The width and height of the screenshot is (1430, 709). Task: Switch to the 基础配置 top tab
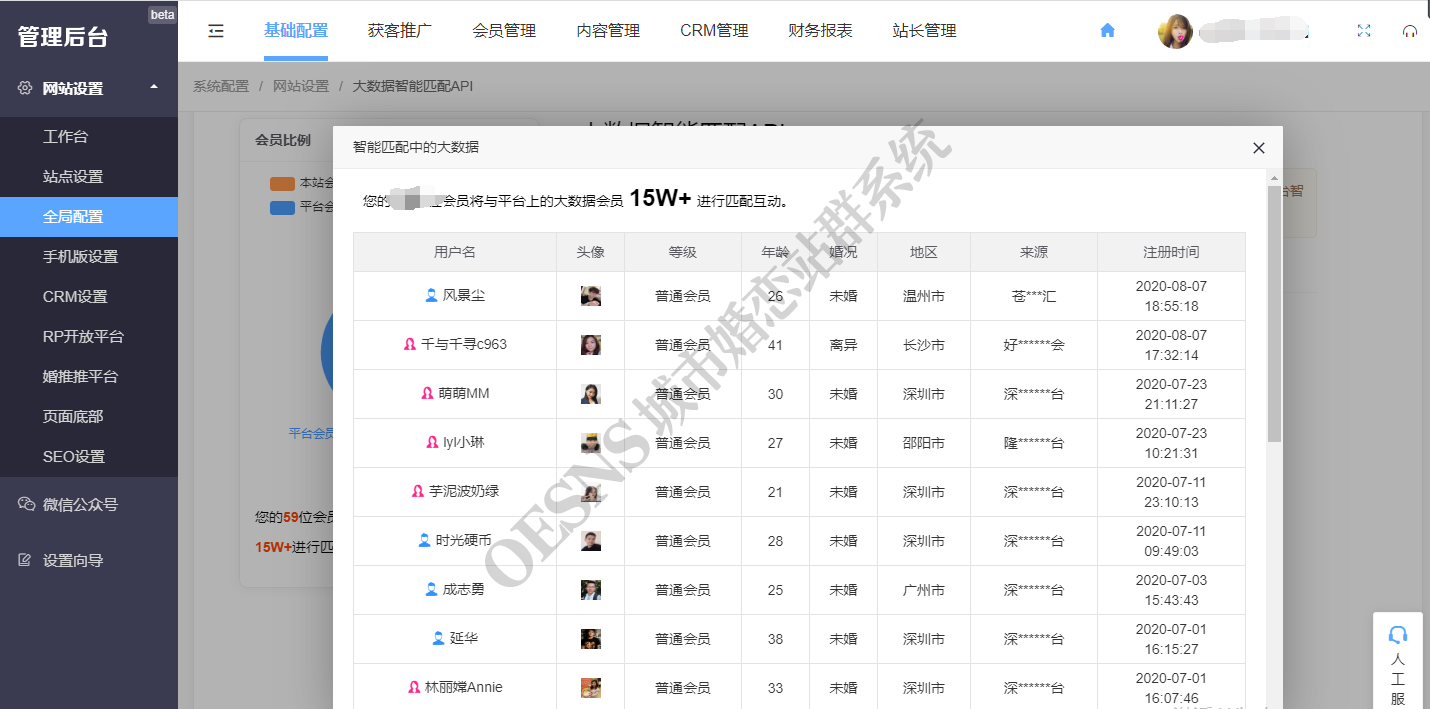[x=296, y=31]
